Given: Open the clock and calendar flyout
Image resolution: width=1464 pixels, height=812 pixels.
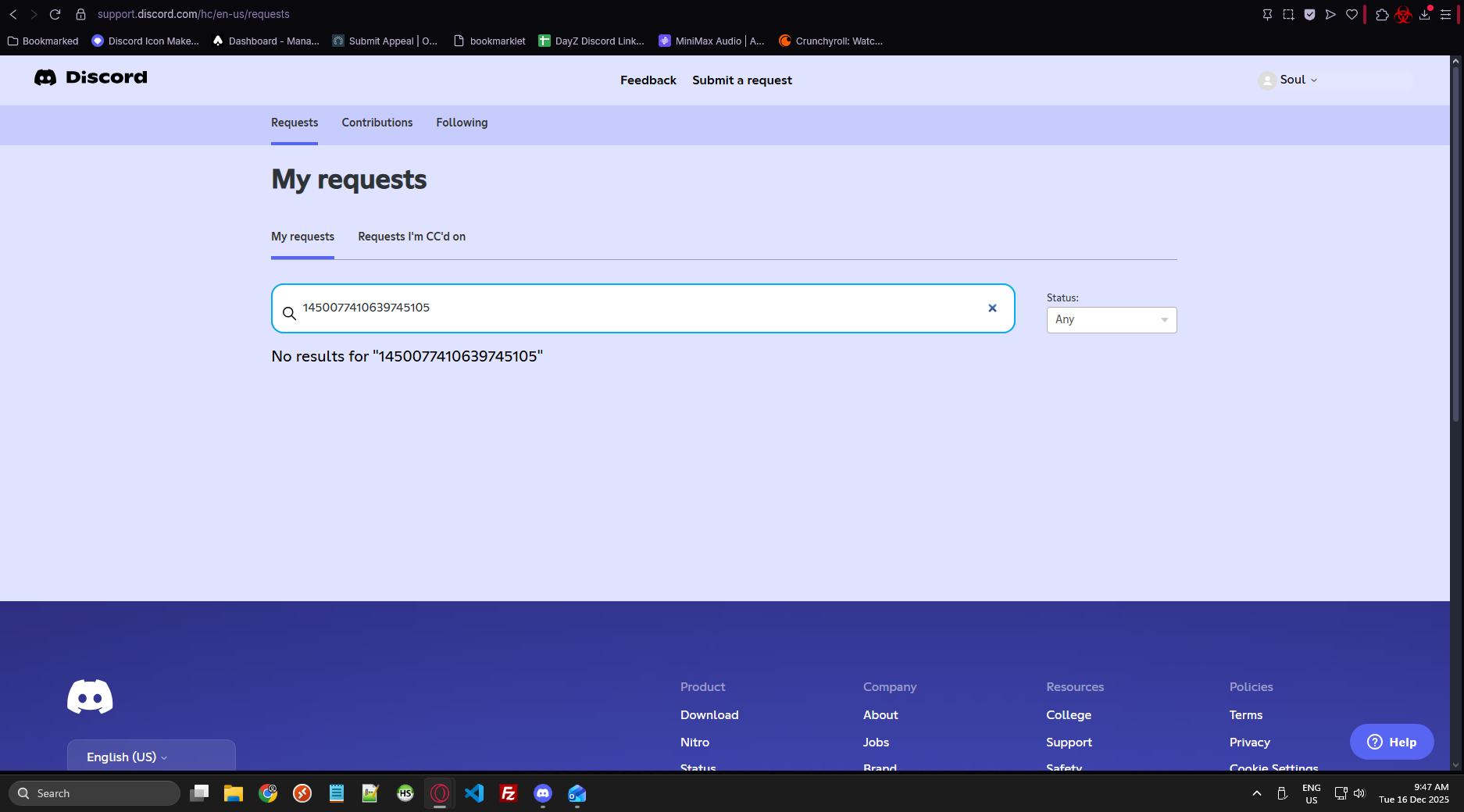Looking at the screenshot, I should (x=1414, y=793).
